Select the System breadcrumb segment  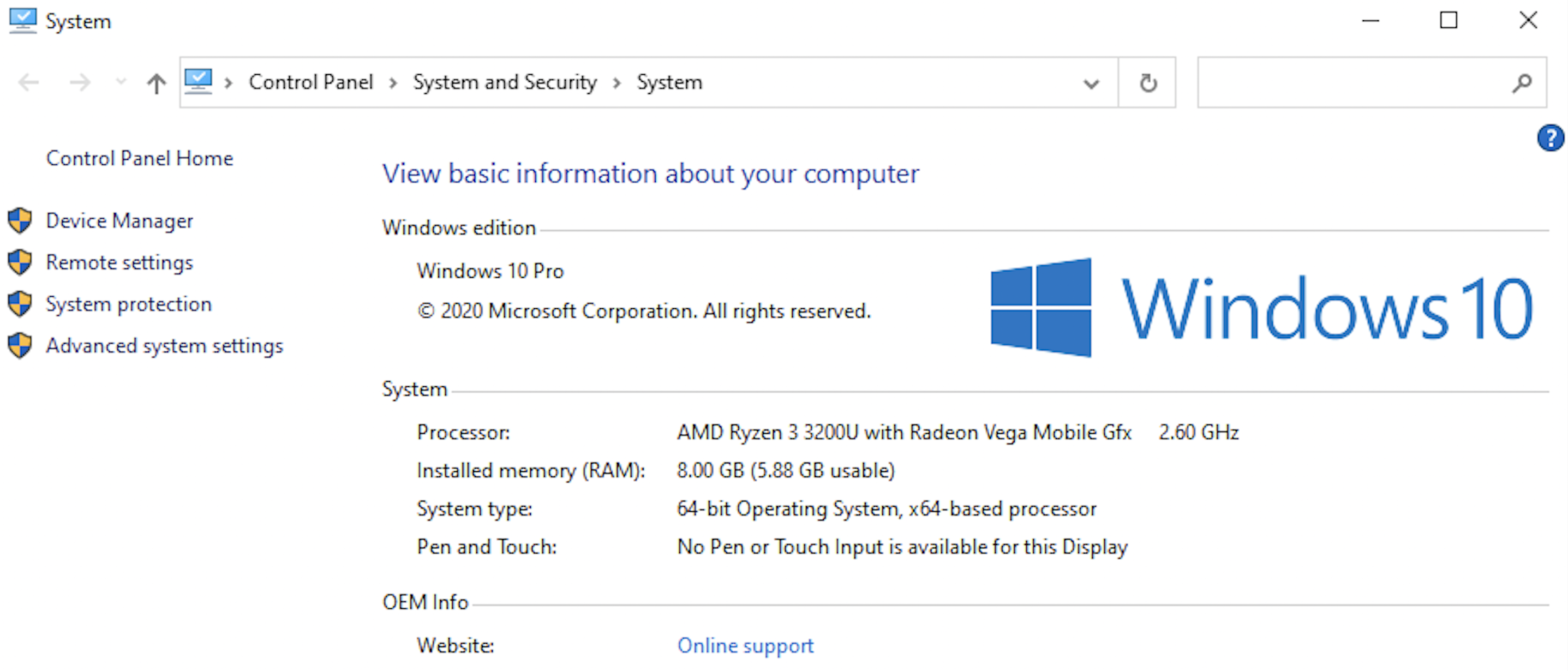point(669,82)
